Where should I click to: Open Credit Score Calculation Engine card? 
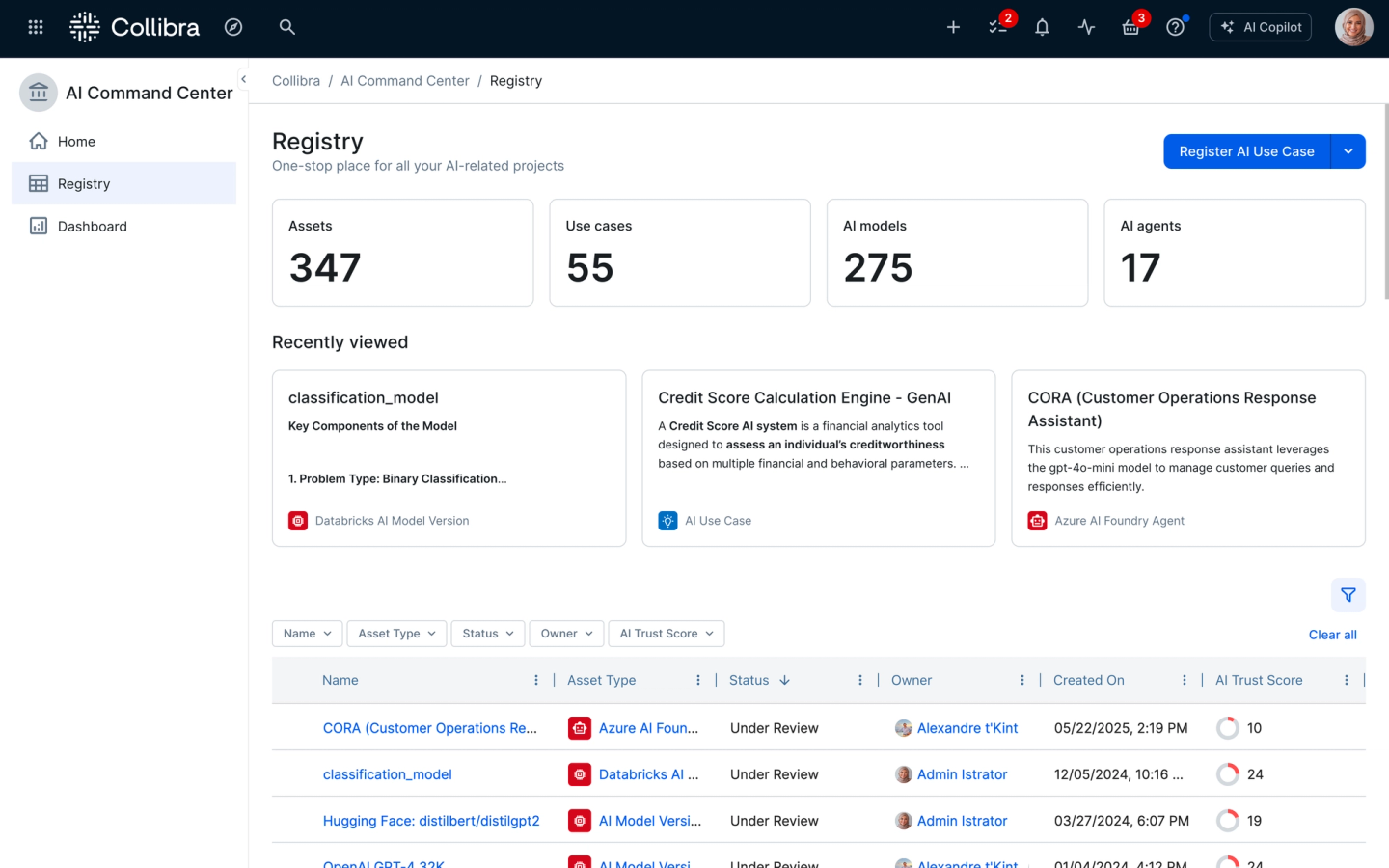(x=819, y=458)
